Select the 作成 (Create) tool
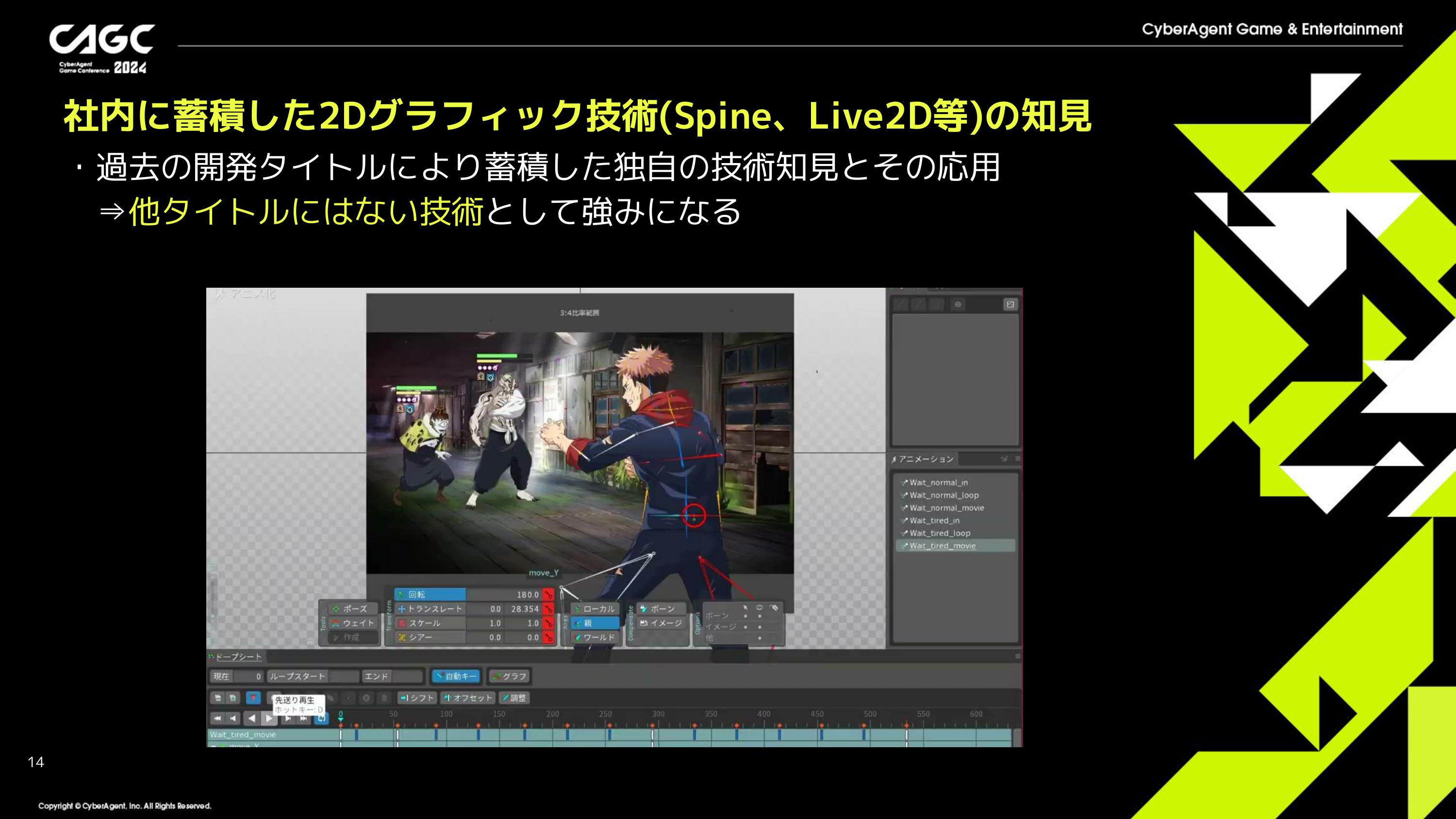 (x=353, y=637)
